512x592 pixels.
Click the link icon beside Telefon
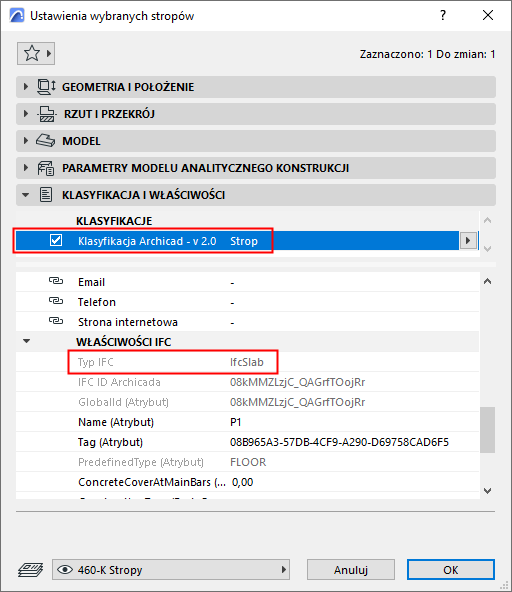point(56,301)
